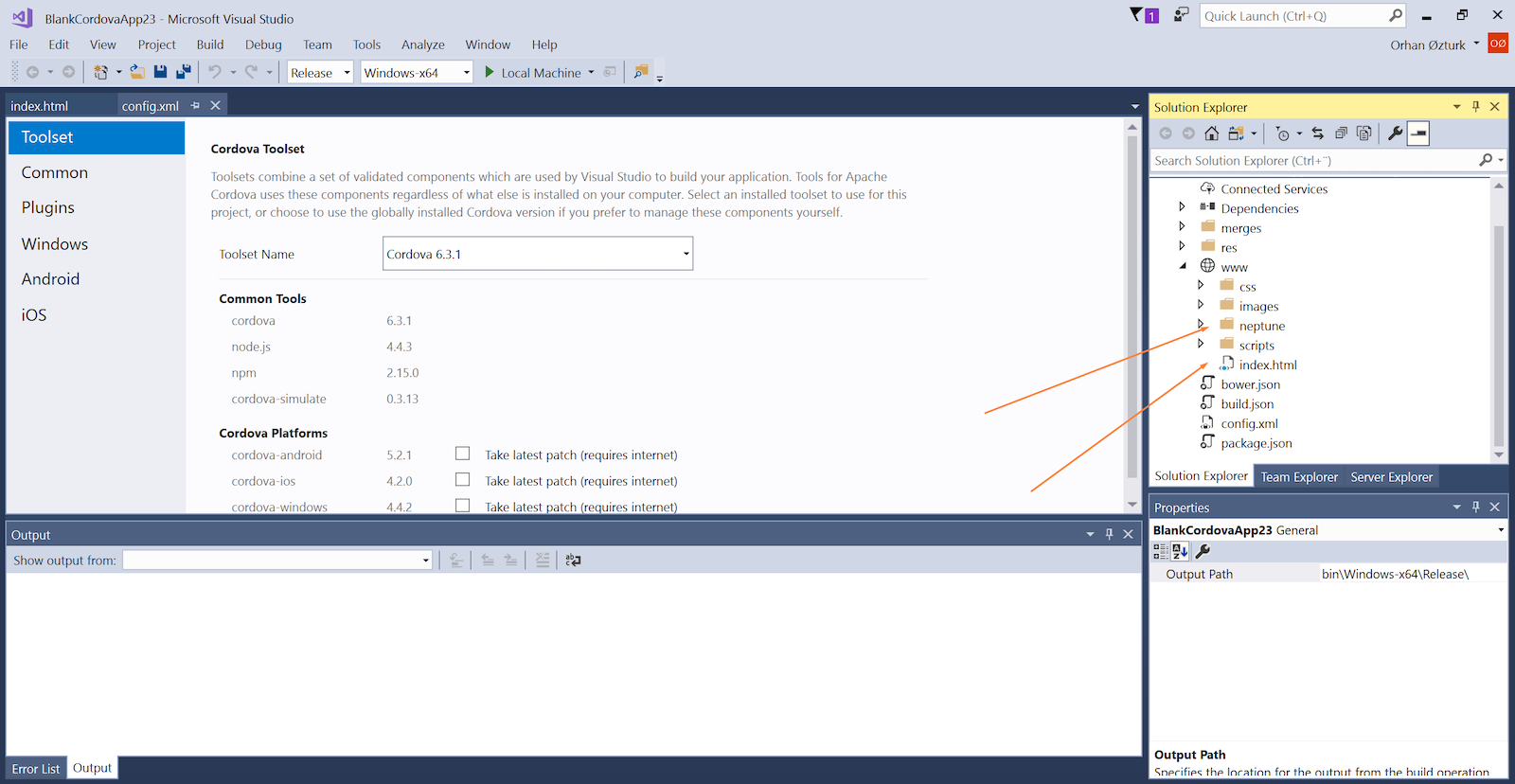Viewport: 1515px width, 784px height.
Task: Click Collapse All in Solution Explorer
Action: pos(1341,134)
